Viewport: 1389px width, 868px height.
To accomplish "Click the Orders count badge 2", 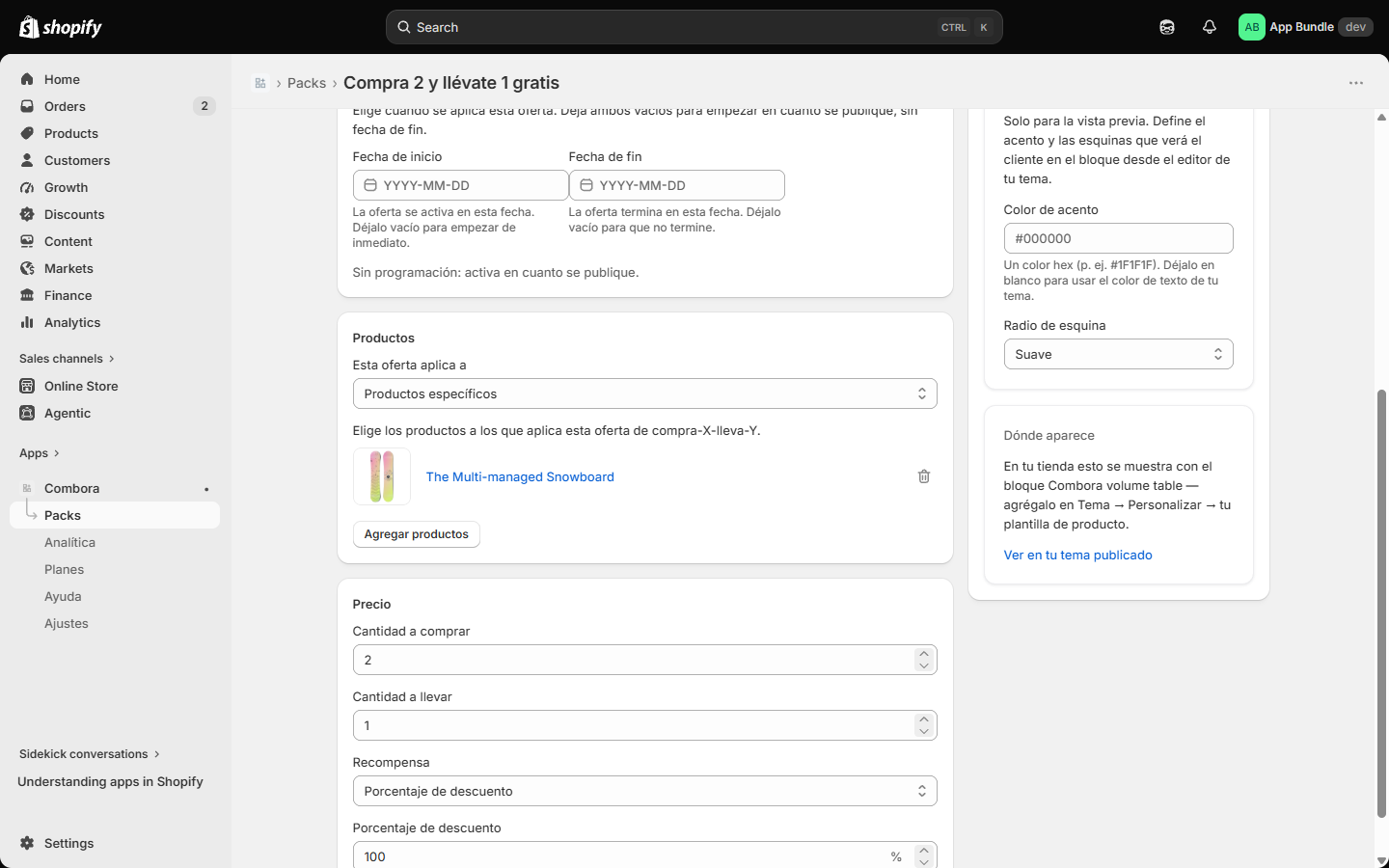I will pyautogui.click(x=204, y=106).
